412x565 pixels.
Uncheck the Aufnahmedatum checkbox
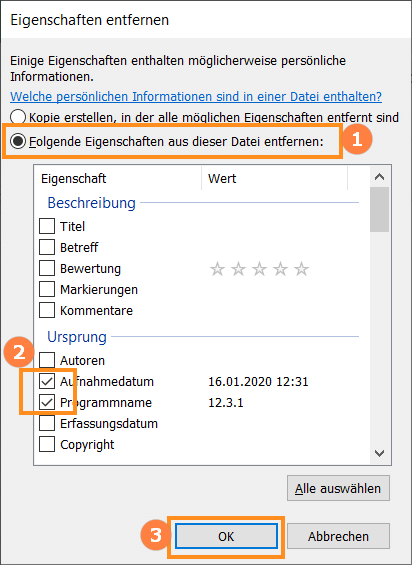(x=47, y=381)
